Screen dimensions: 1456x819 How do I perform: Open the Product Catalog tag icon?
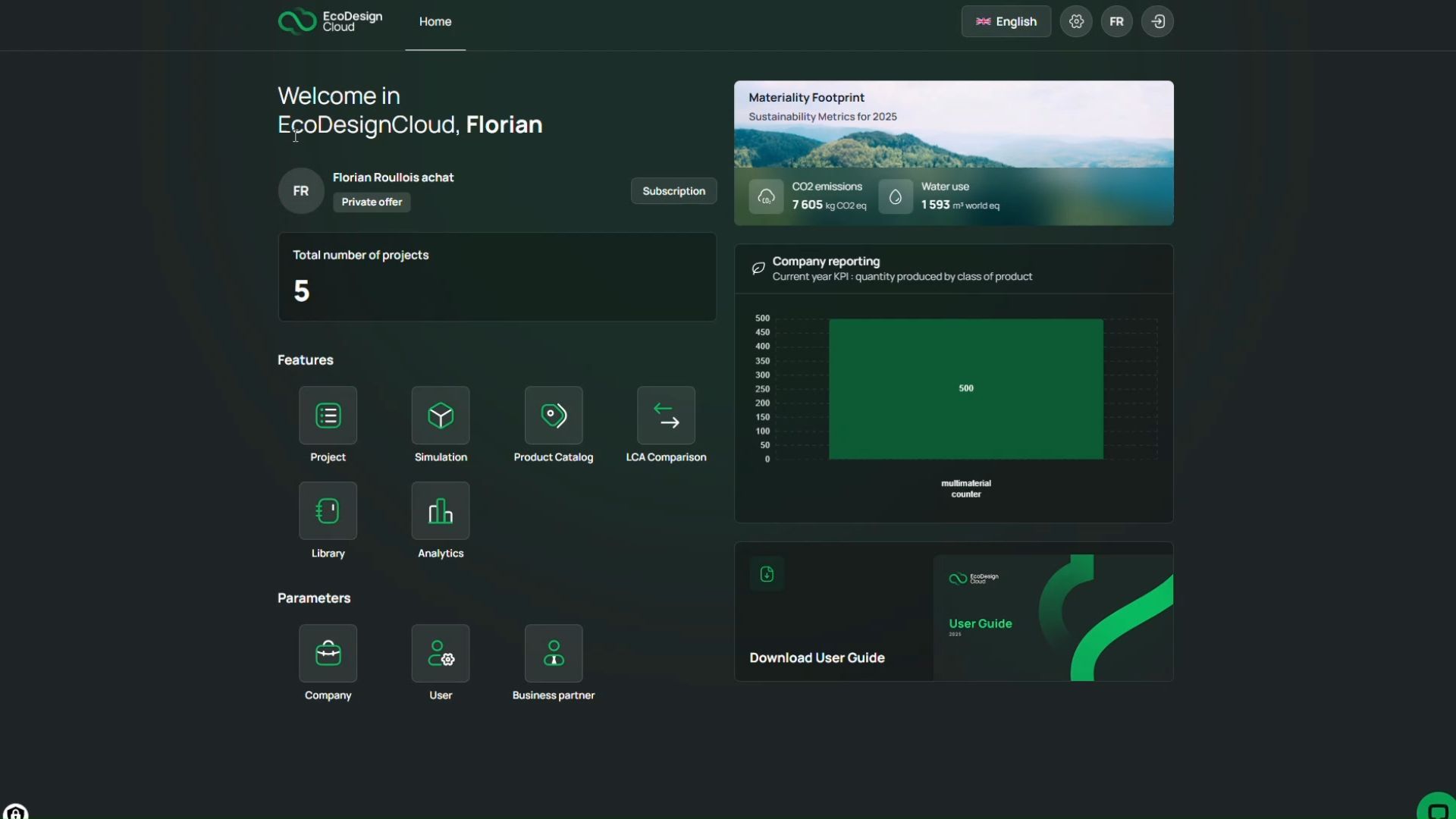click(x=554, y=416)
